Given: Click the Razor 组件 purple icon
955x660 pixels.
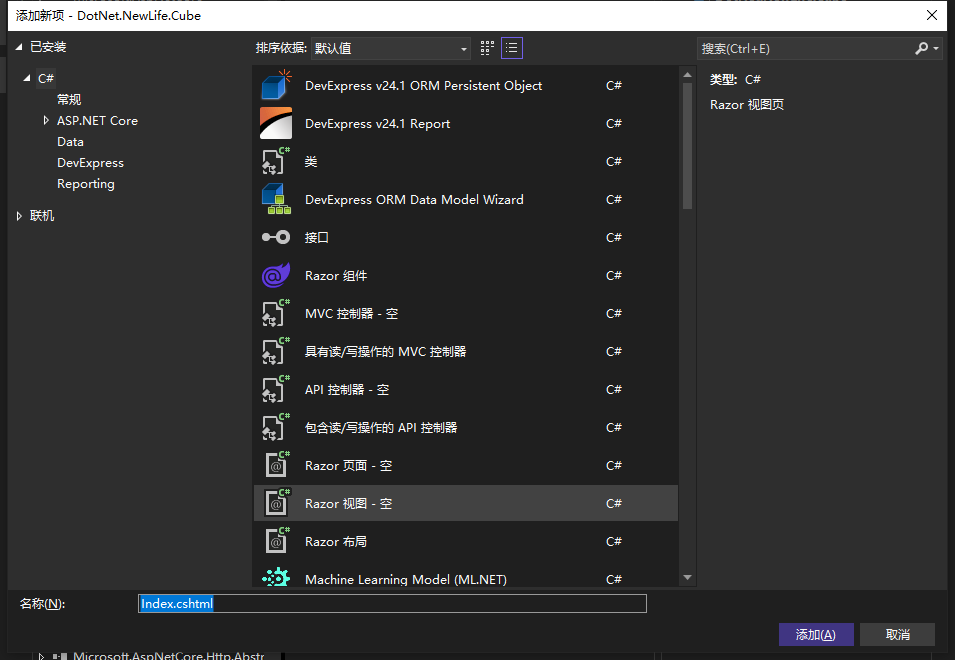Looking at the screenshot, I should (x=276, y=275).
